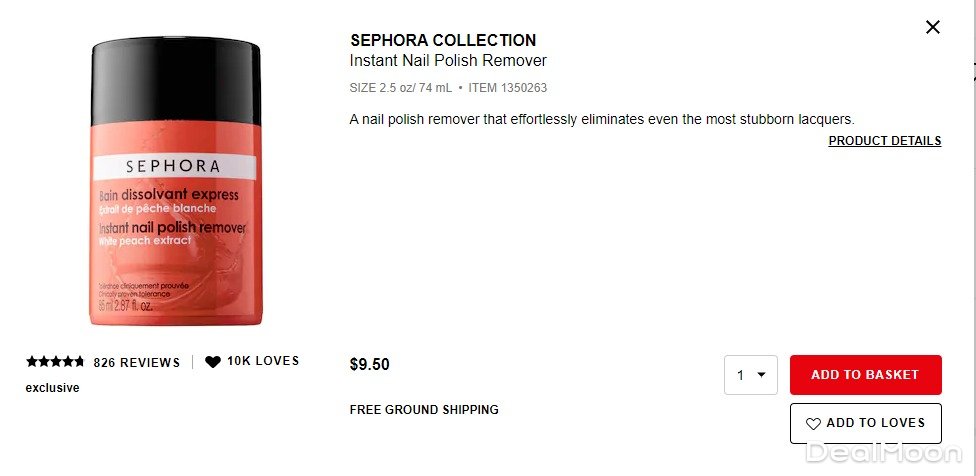Click the Item 1350263 number text
This screenshot has width=976, height=476.
[x=508, y=88]
